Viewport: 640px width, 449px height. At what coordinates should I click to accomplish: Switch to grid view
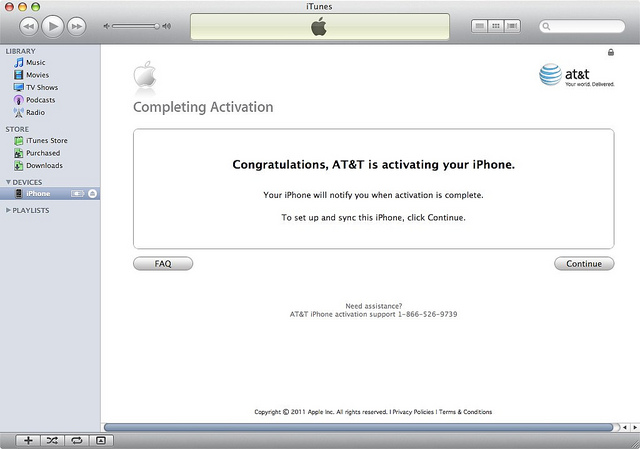pos(496,26)
